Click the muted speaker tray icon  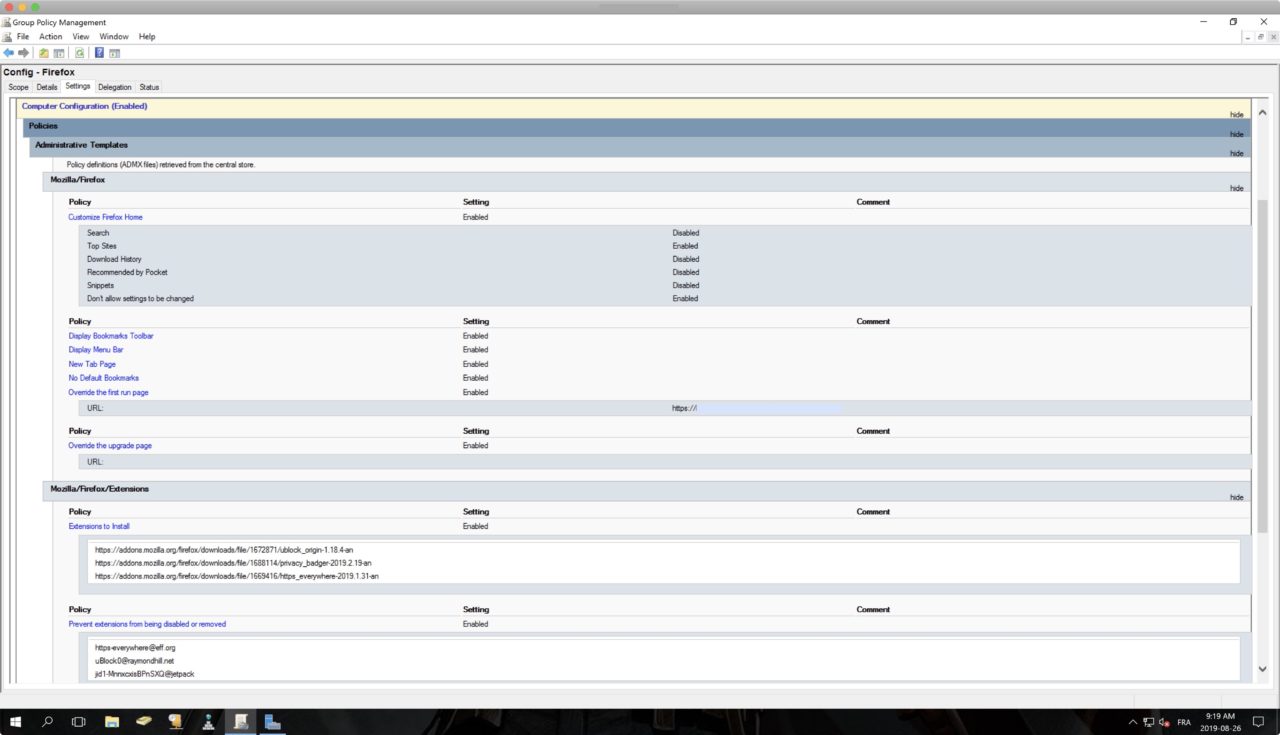1165,722
